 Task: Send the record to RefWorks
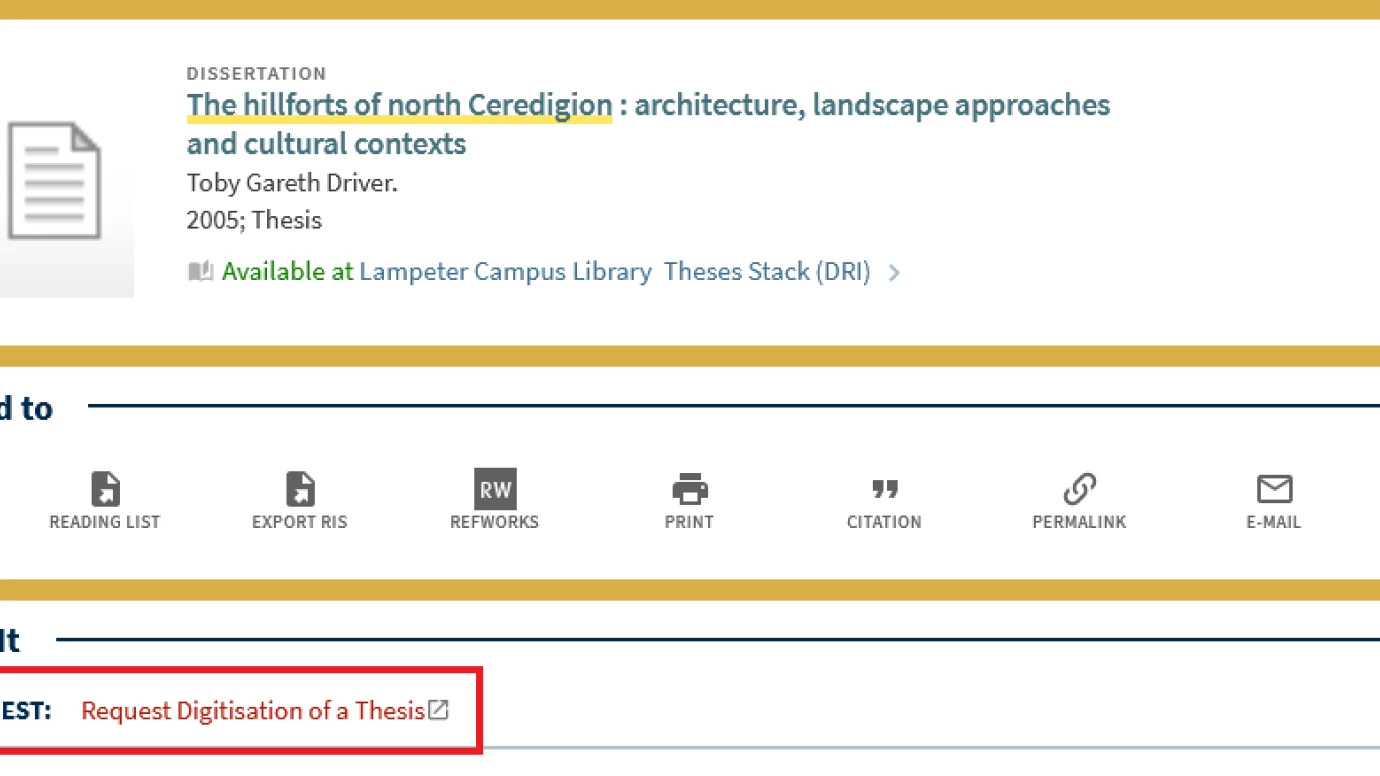pos(494,490)
